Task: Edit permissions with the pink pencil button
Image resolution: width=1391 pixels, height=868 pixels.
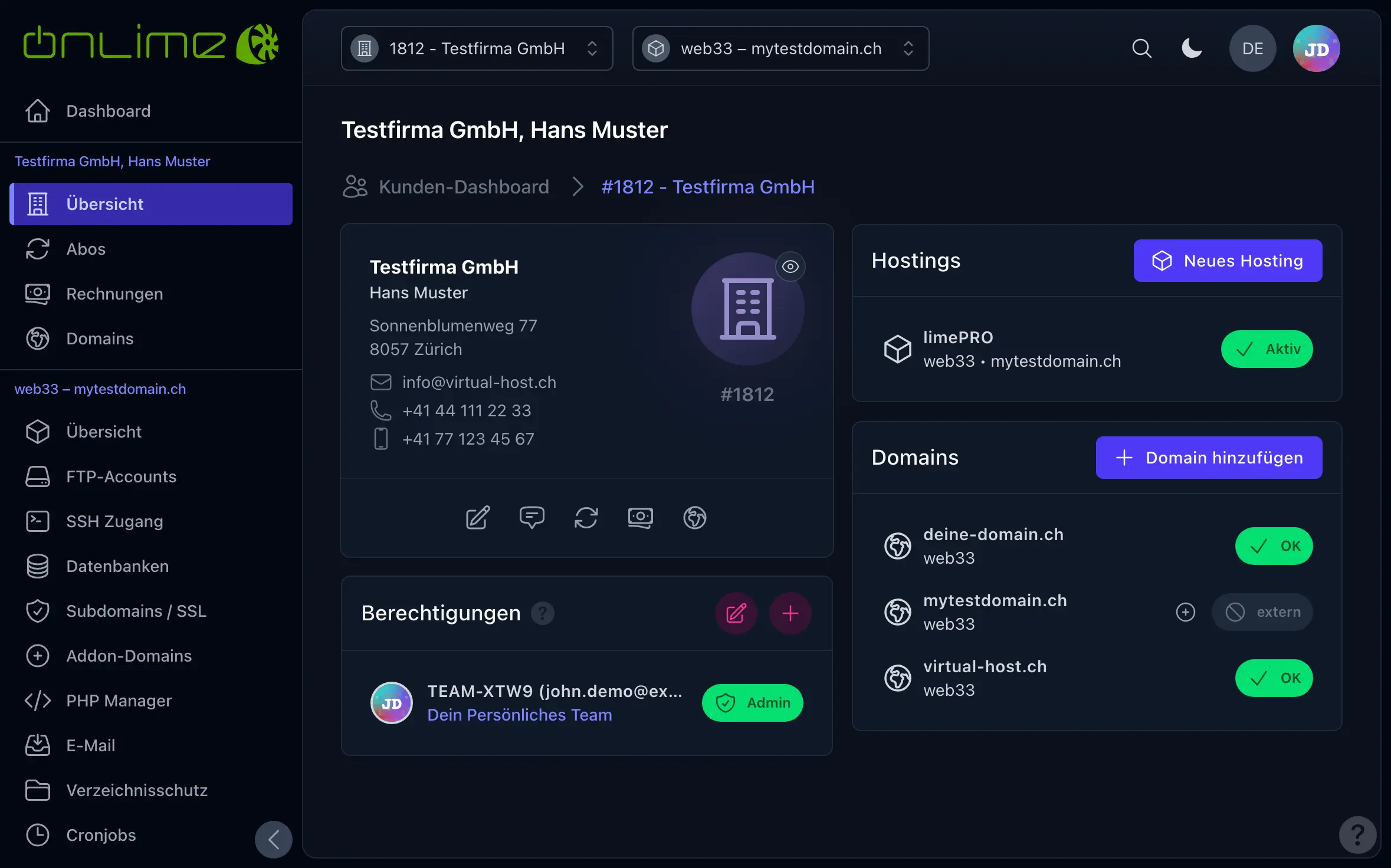Action: [x=736, y=613]
